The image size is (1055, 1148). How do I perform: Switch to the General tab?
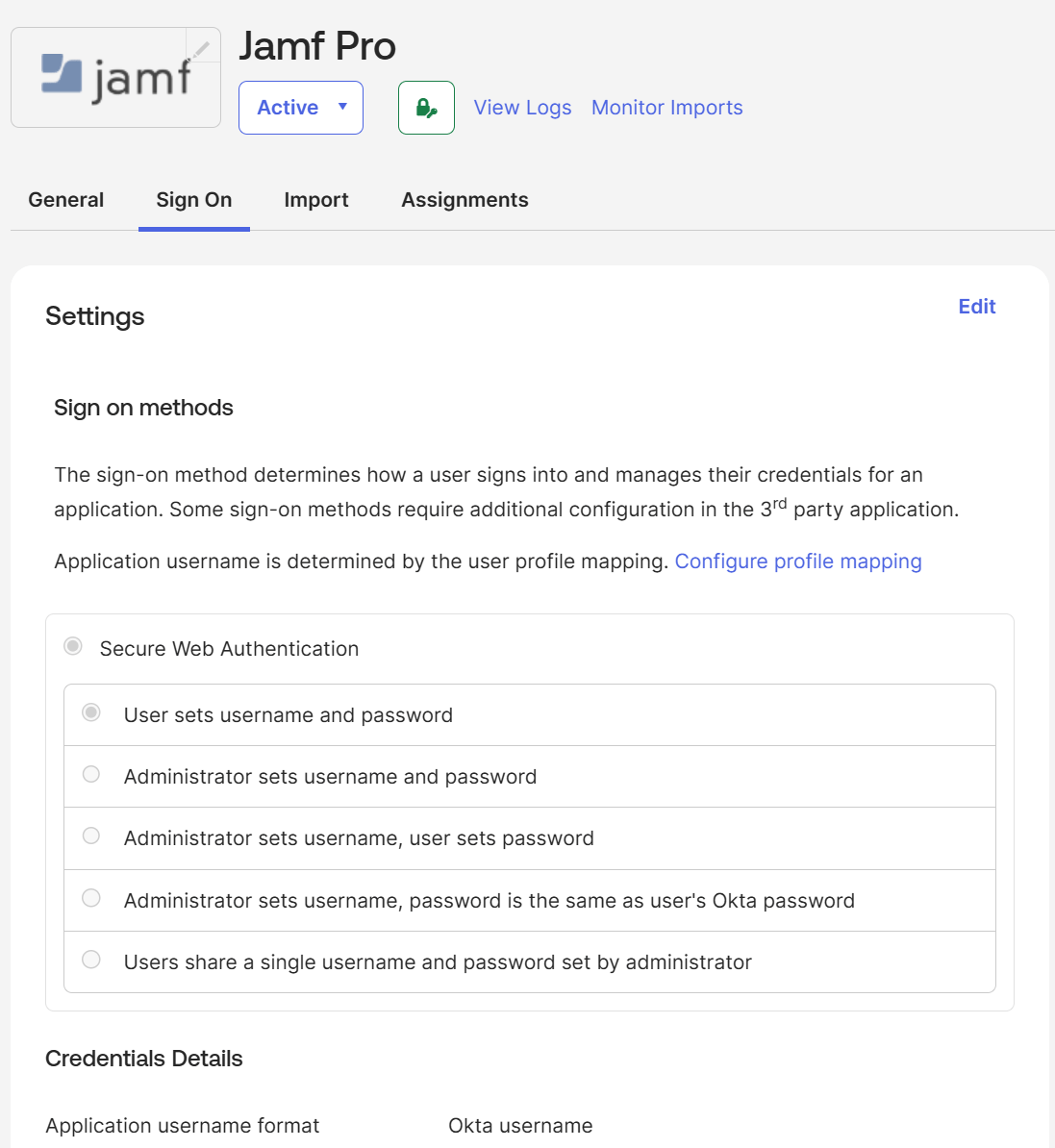(x=66, y=200)
